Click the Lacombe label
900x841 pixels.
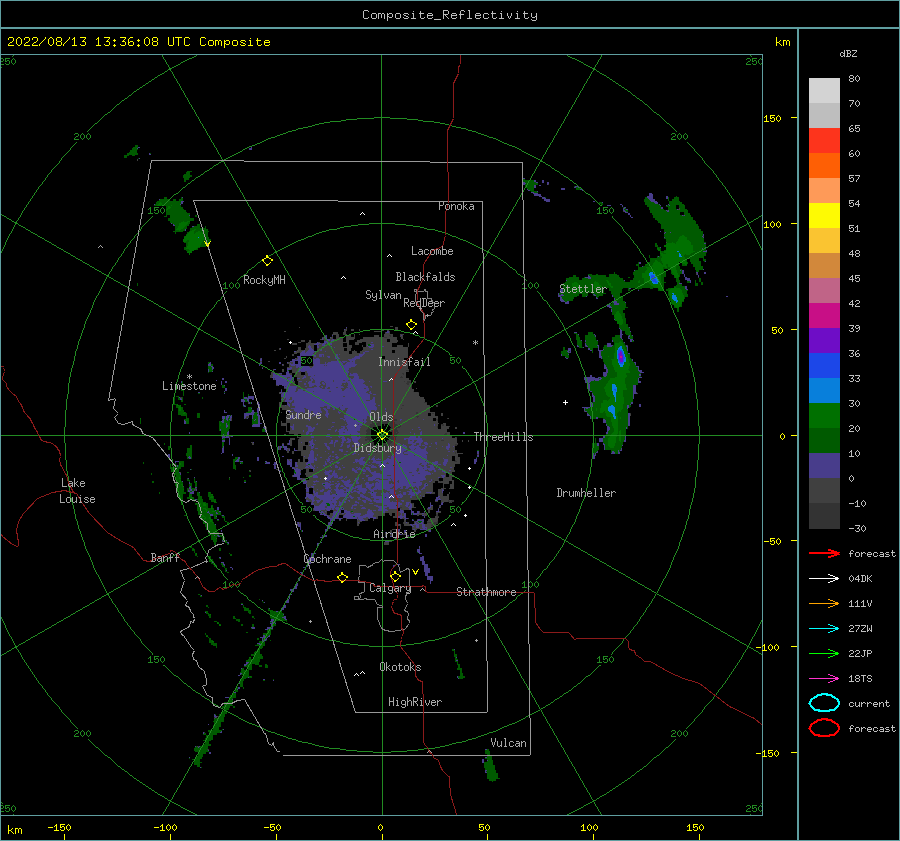[432, 251]
